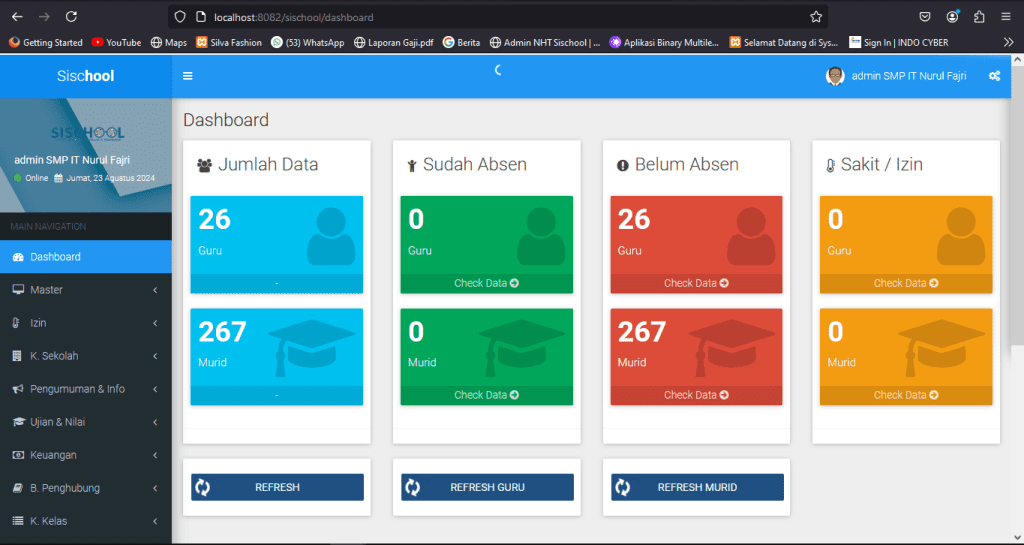Viewport: 1024px width, 545px height.
Task: Open the K. Sekolah menu item
Action: (54, 356)
